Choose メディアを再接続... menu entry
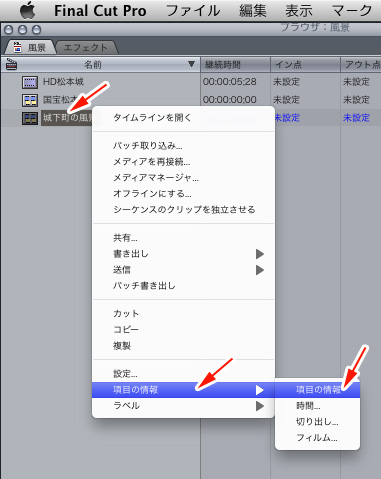Viewport: 381px width, 479px height. pyautogui.click(x=183, y=162)
